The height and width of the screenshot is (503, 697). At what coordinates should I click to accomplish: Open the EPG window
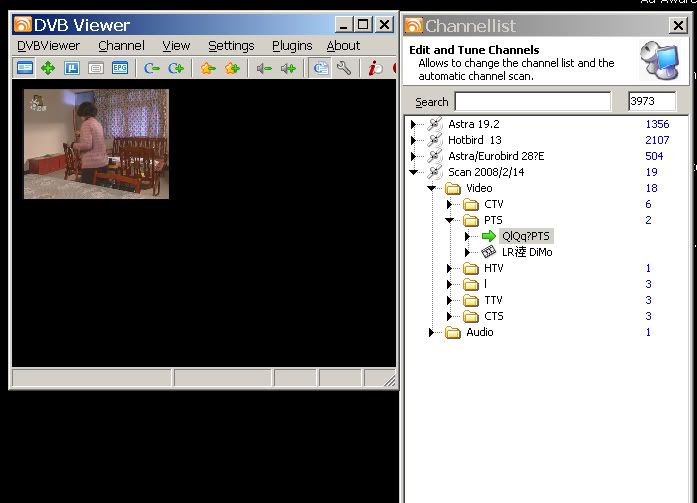pos(120,68)
